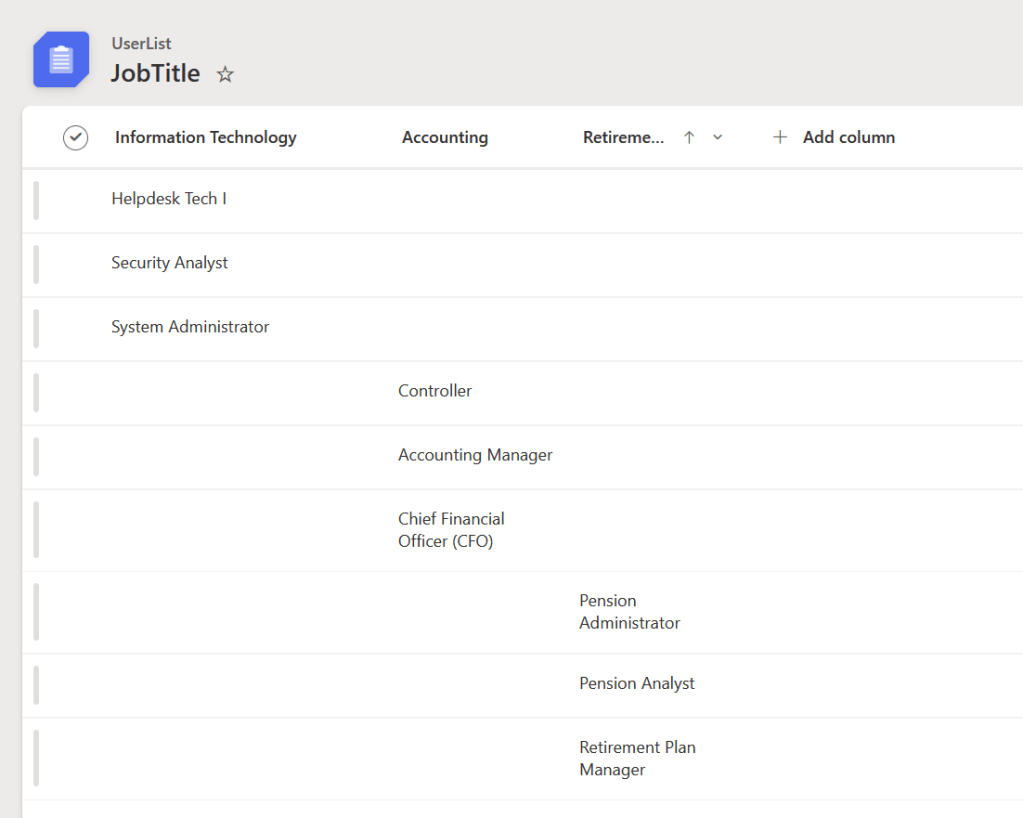Open the UserList breadcrumb link

(x=141, y=43)
